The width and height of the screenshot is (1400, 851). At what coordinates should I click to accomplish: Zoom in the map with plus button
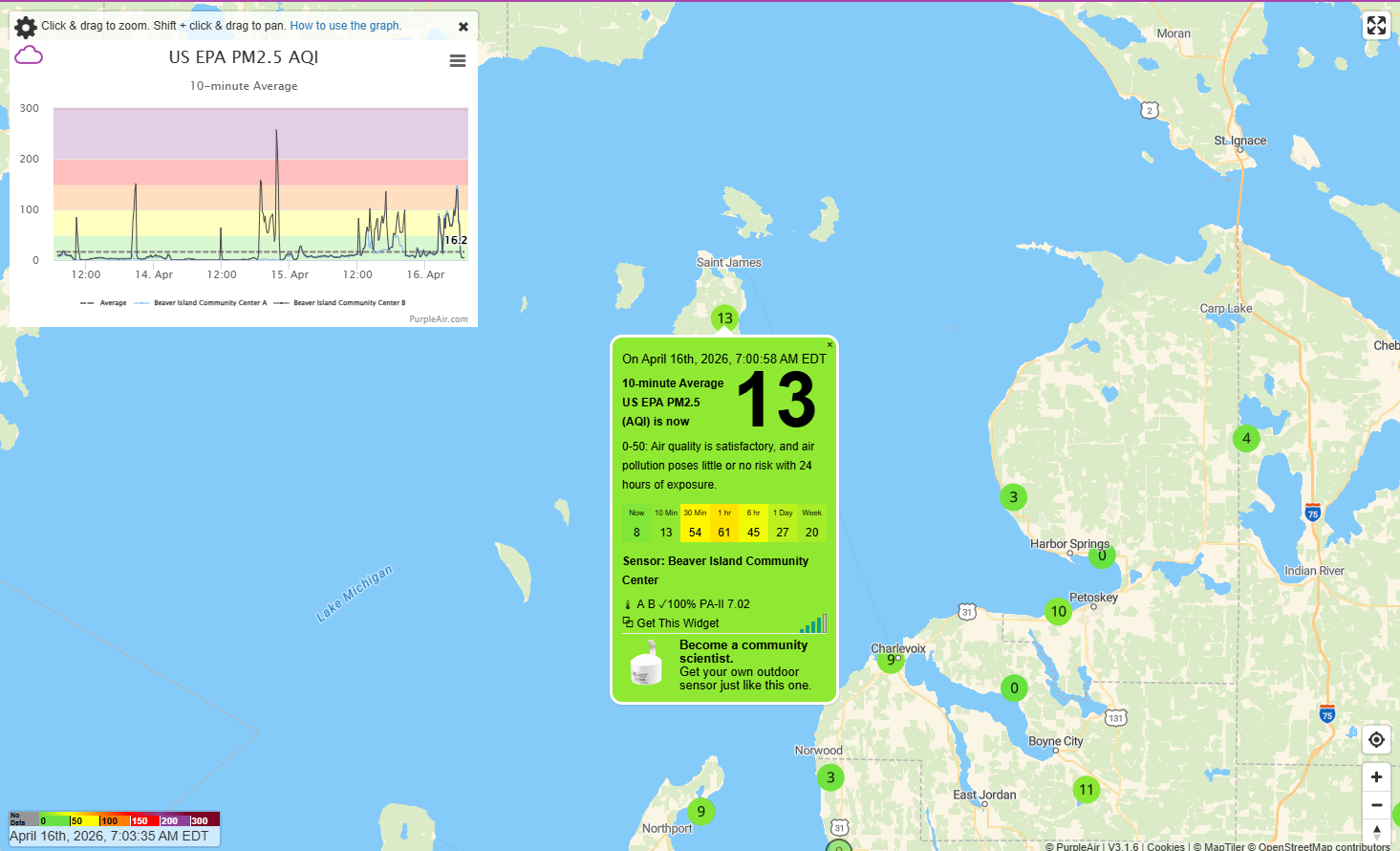coord(1376,777)
